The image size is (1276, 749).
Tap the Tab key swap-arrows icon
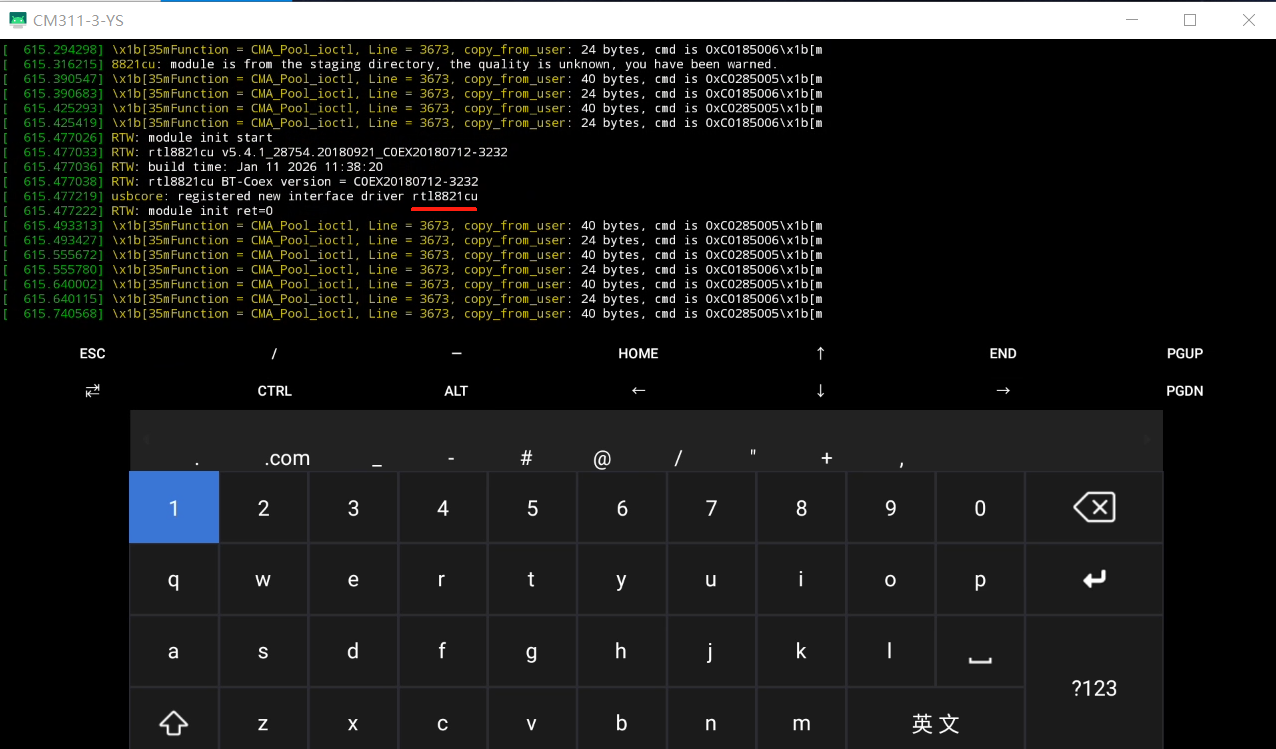coord(93,391)
